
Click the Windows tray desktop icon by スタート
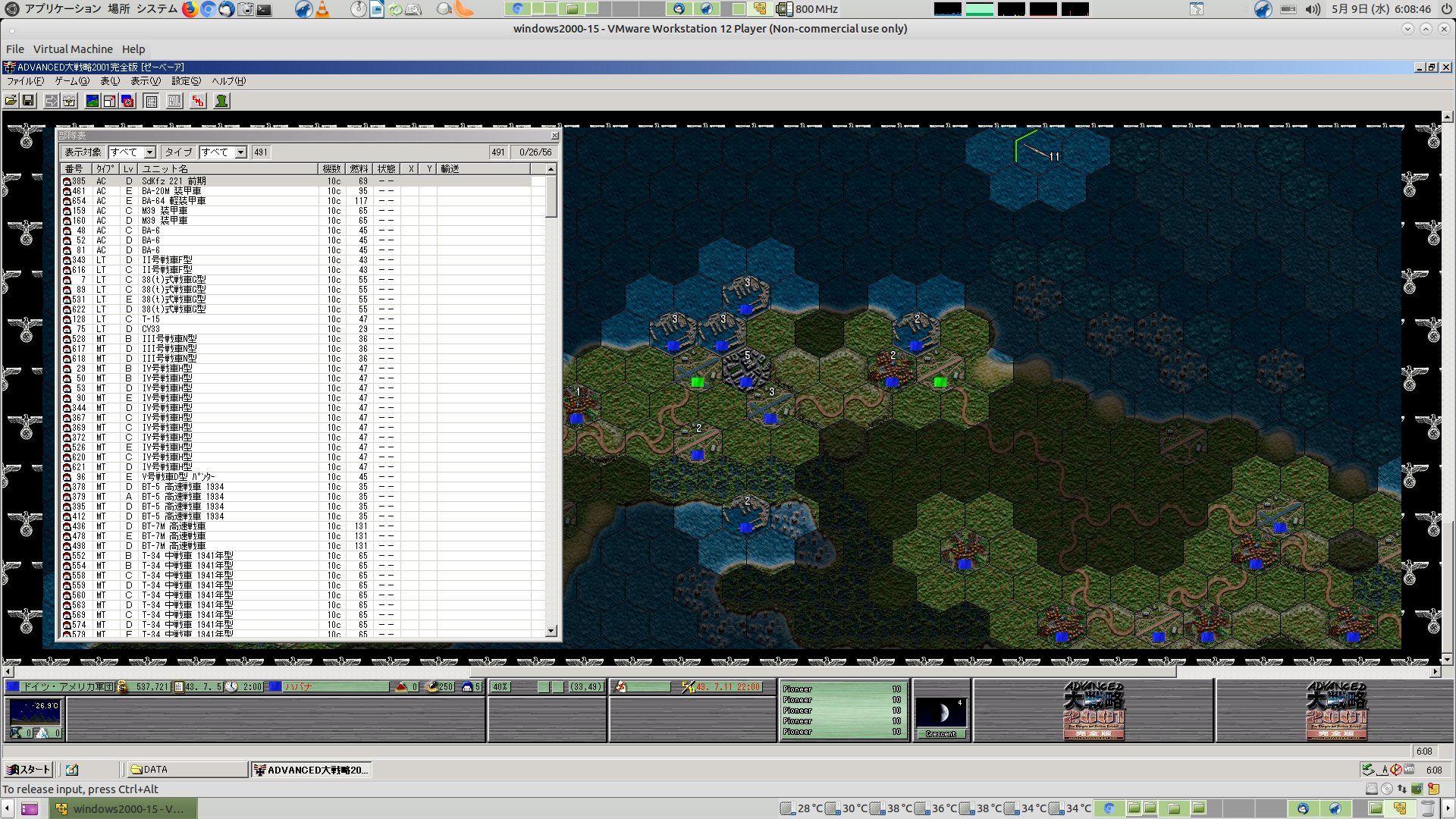point(72,770)
